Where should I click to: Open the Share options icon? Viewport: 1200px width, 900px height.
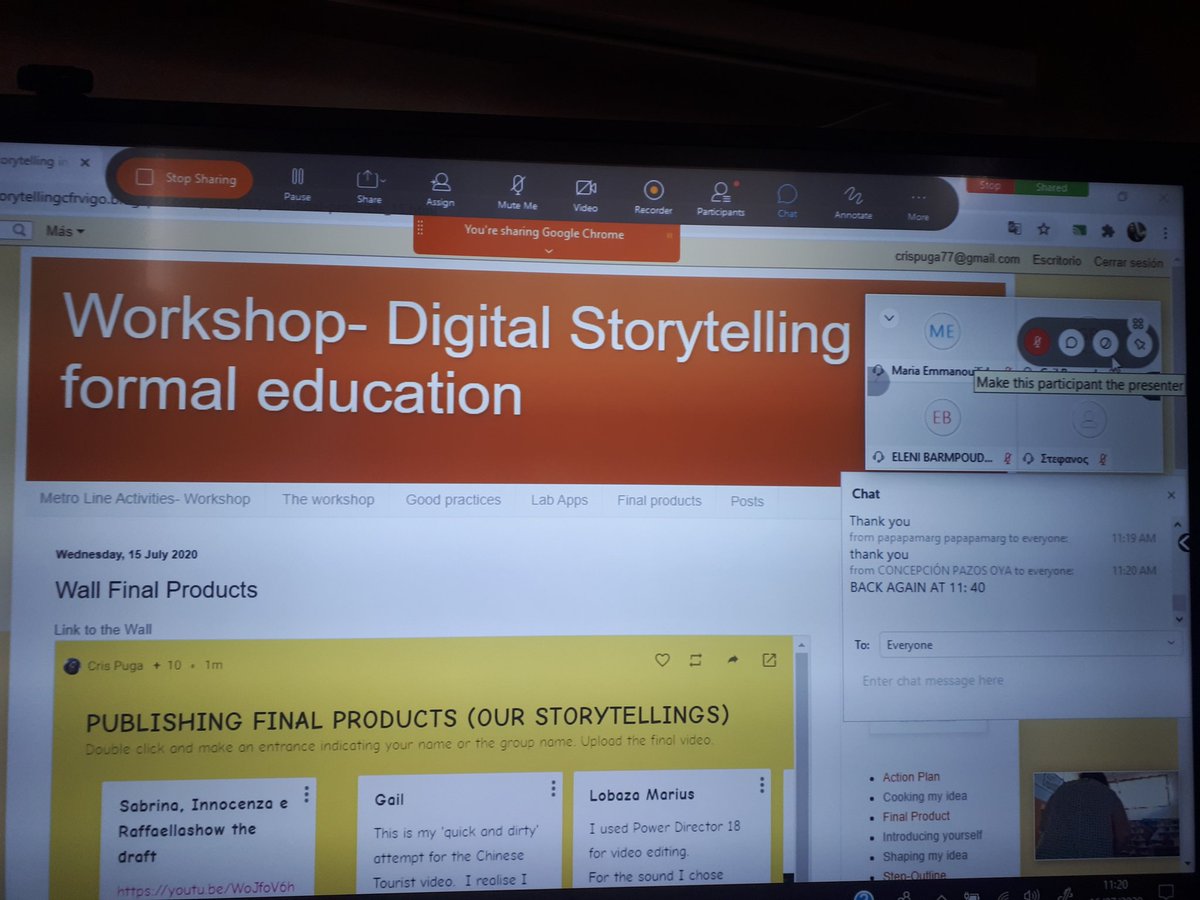370,185
